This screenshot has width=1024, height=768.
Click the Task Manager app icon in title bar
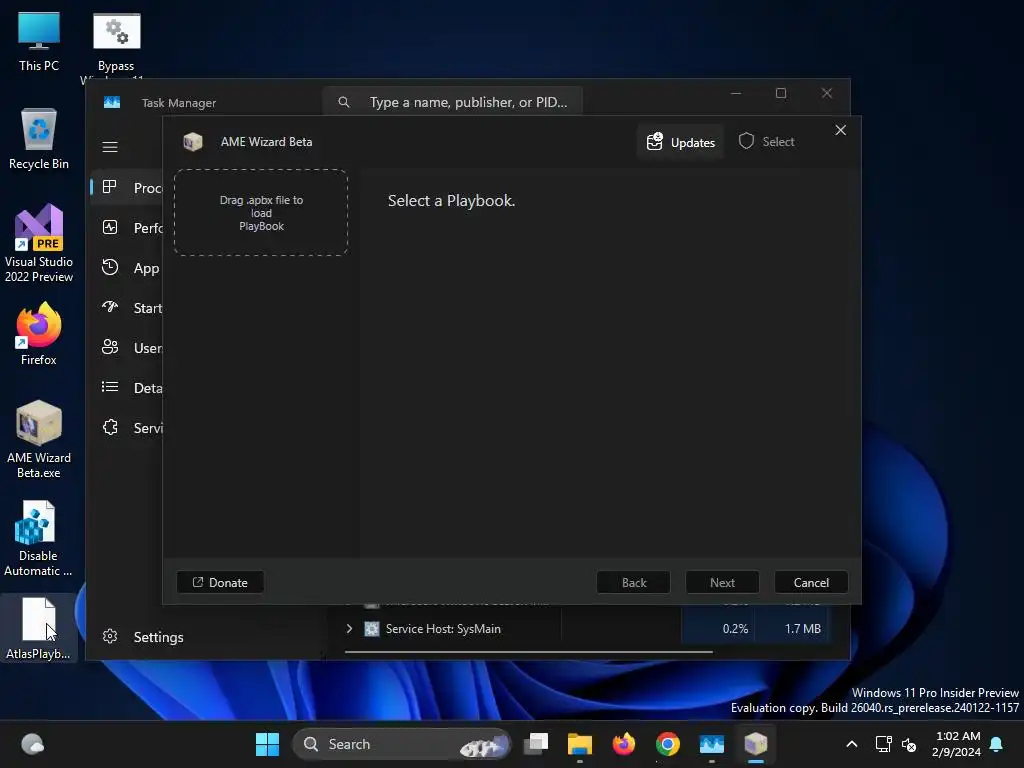pos(112,102)
